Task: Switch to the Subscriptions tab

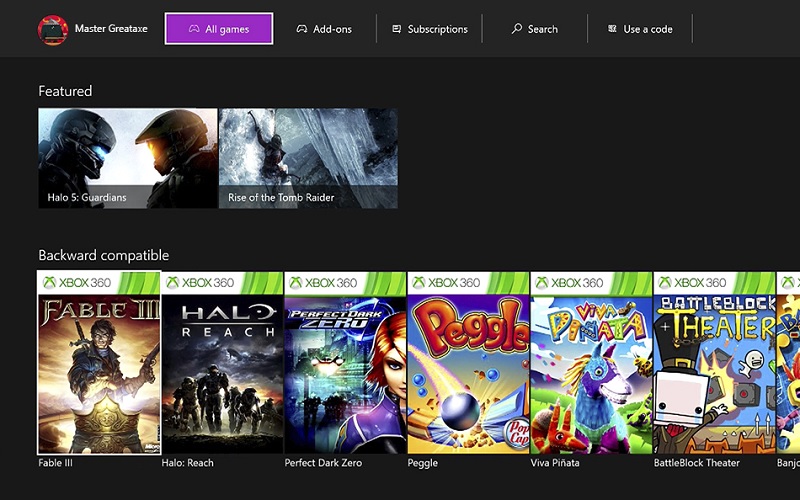Action: point(430,29)
